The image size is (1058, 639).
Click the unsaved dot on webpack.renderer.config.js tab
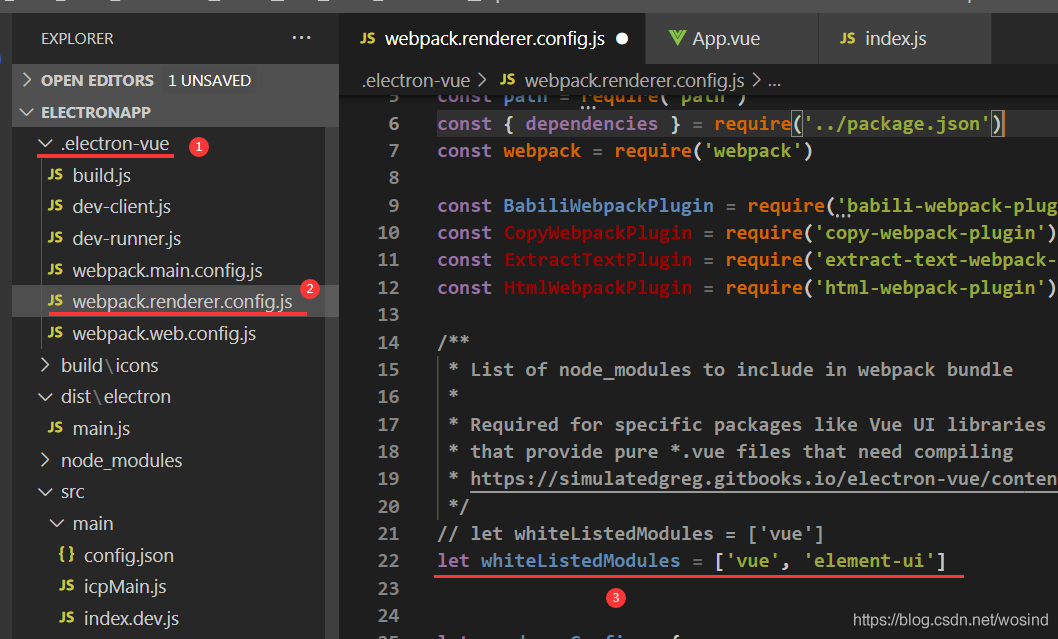622,38
